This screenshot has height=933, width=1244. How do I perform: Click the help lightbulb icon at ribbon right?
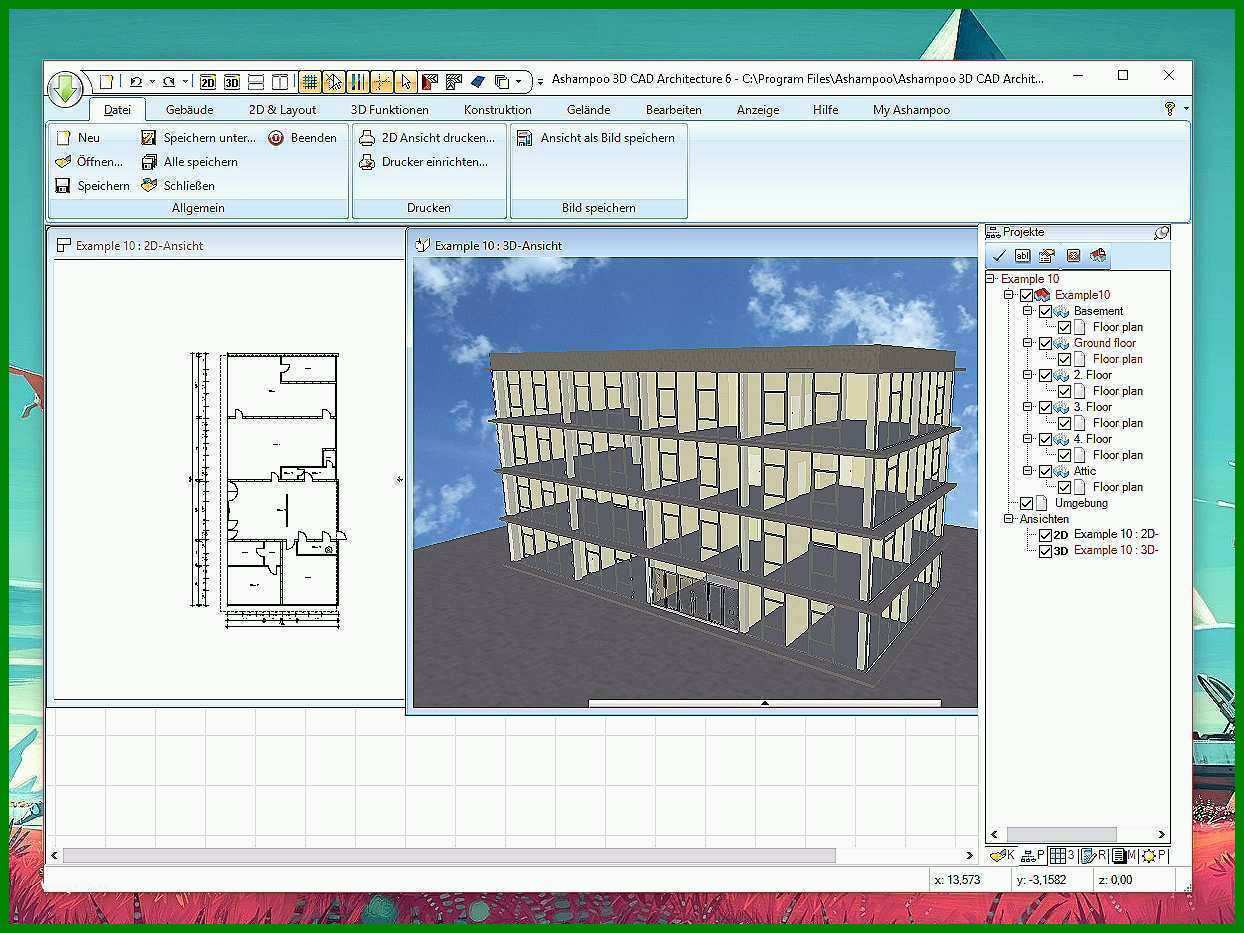[x=1170, y=108]
